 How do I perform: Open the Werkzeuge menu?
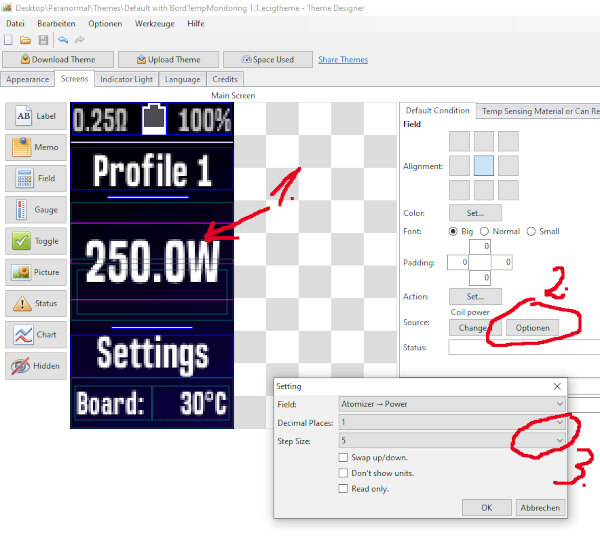[155, 22]
